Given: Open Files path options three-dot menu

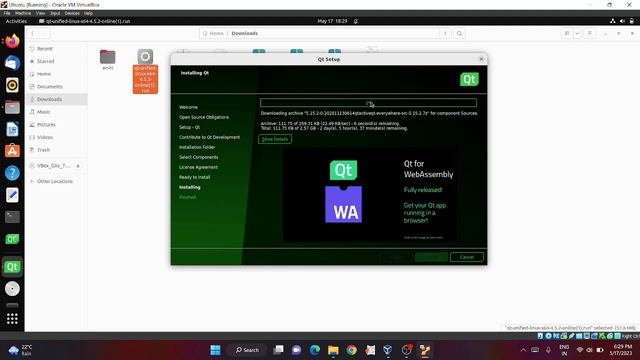Looking at the screenshot, I should (x=445, y=33).
